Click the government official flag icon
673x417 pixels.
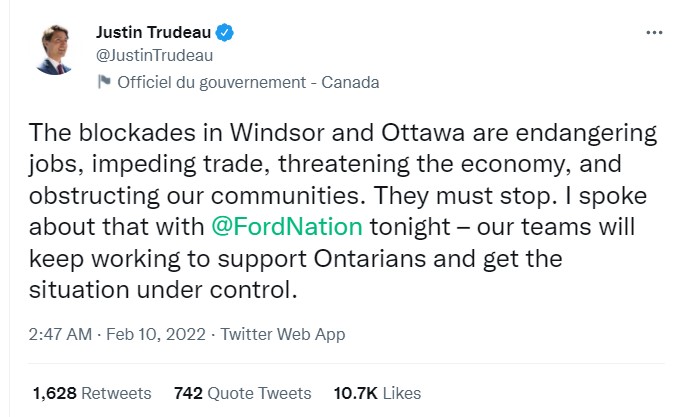[x=104, y=83]
